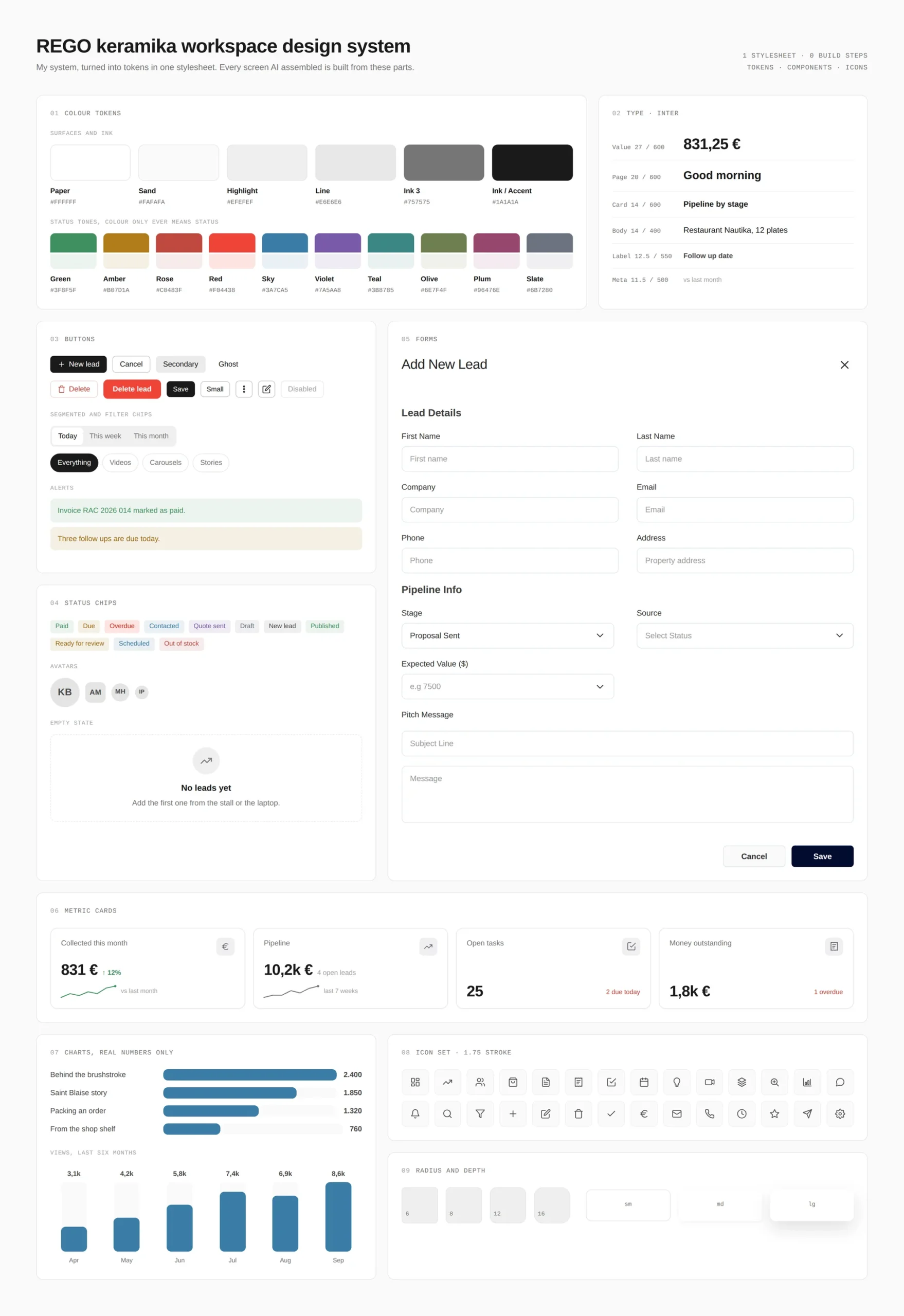Screen dimensions: 904x1316
Task: Click the dashboard grid icon in icon set
Action: click(x=414, y=1082)
